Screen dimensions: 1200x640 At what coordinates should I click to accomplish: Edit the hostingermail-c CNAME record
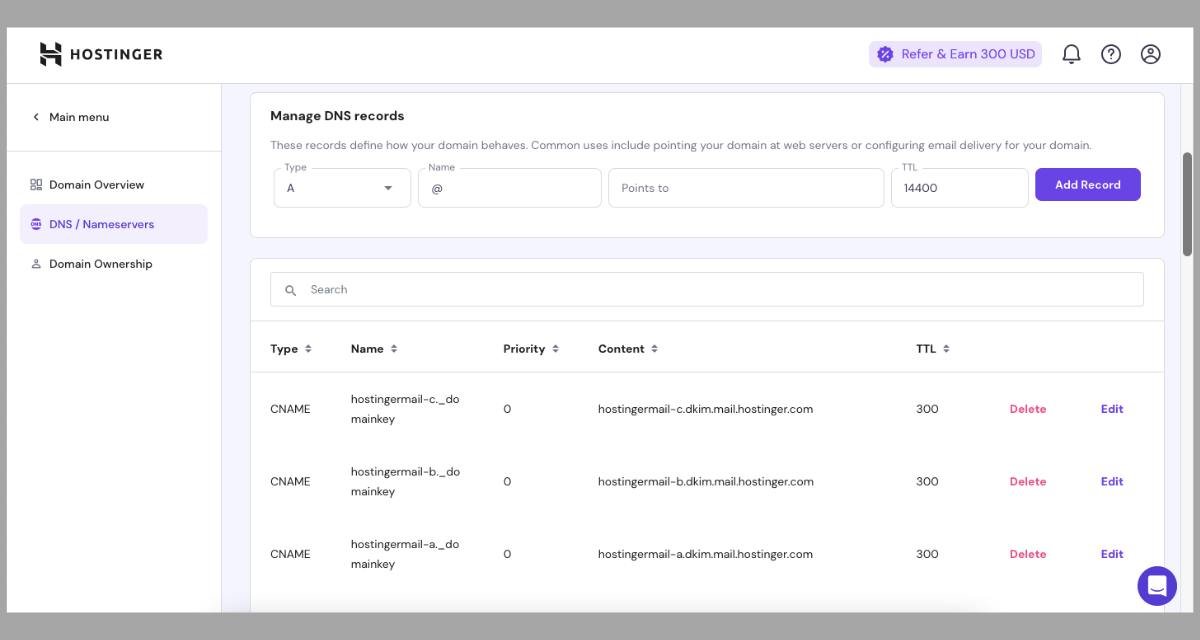tap(1112, 409)
